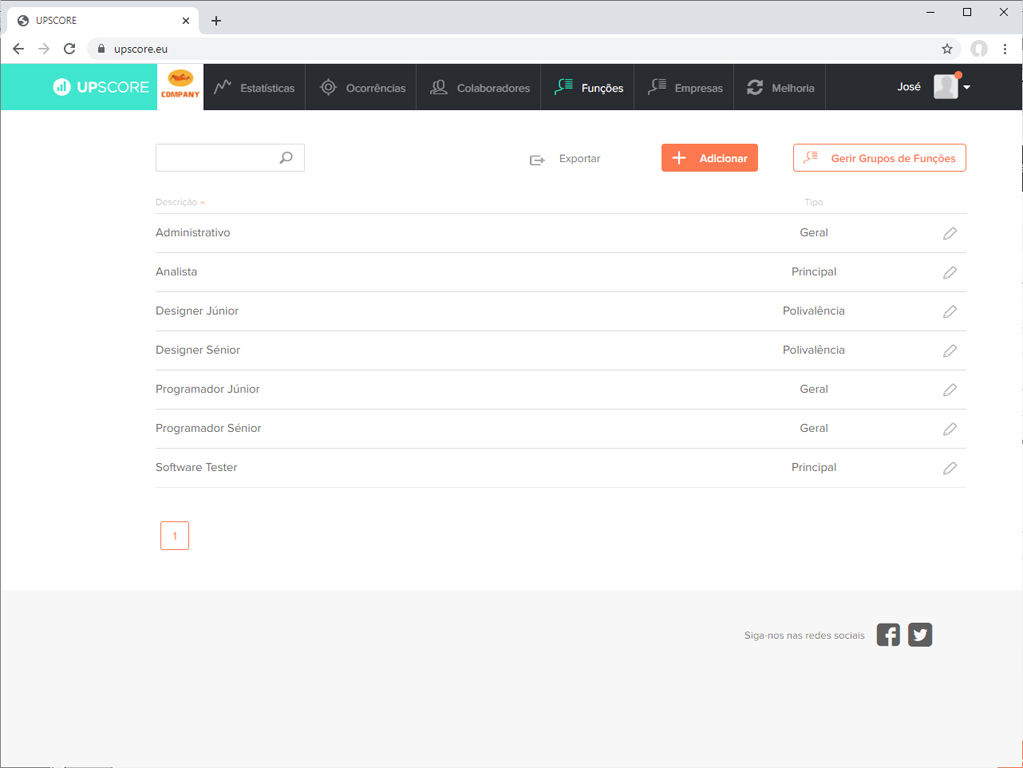The image size is (1023, 768).
Task: Select the Programador Júnior text
Action: [x=207, y=389]
